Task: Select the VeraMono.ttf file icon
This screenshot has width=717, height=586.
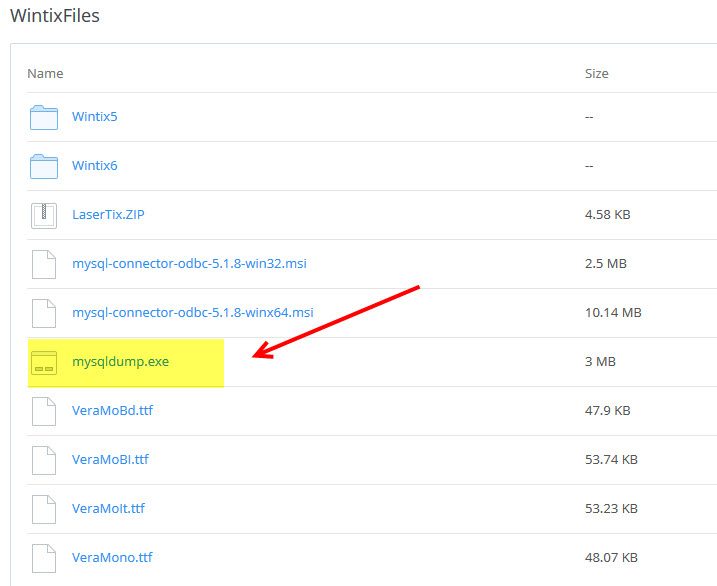Action: pos(44,558)
